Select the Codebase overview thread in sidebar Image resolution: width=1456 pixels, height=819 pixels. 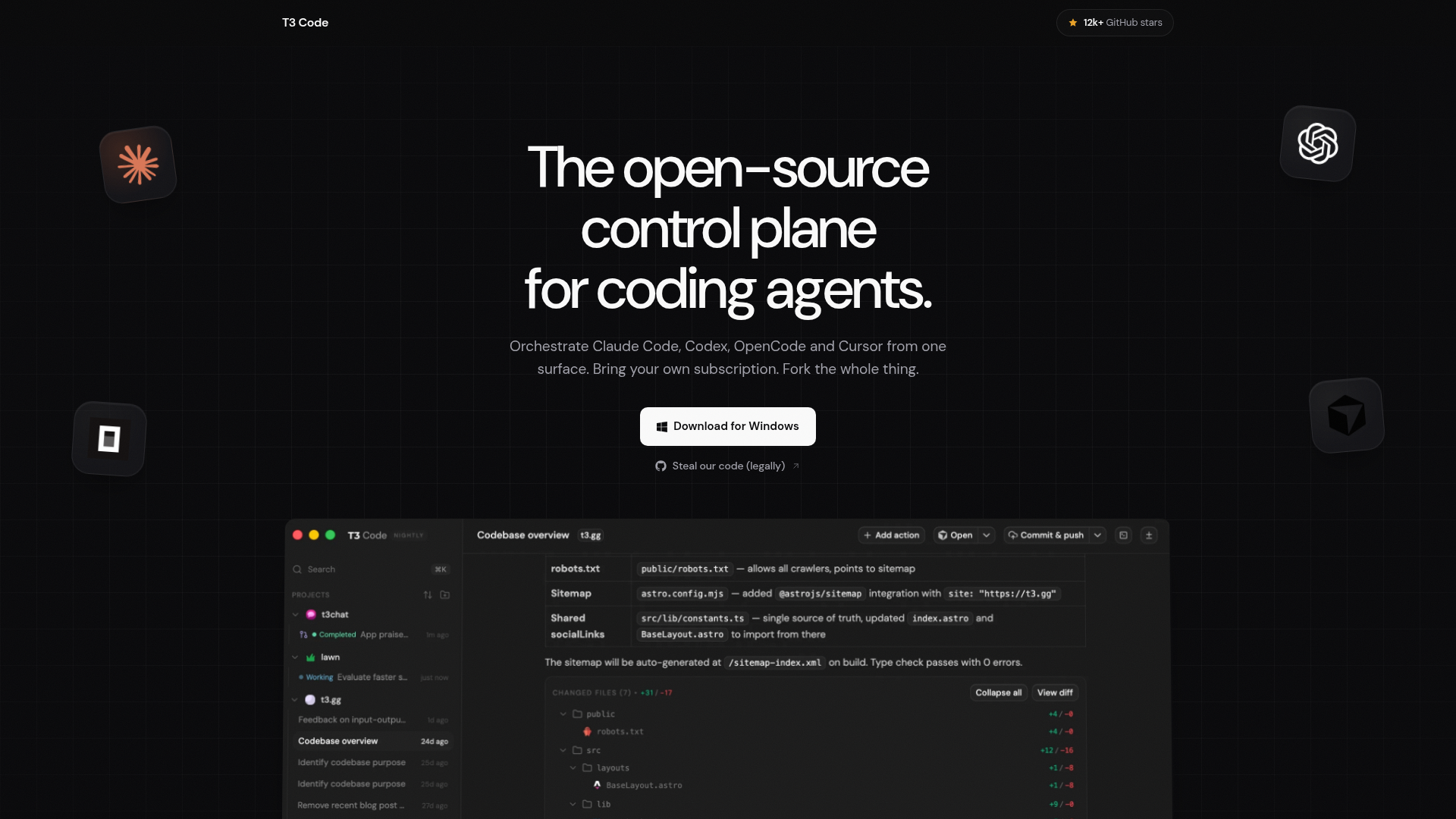[x=373, y=741]
